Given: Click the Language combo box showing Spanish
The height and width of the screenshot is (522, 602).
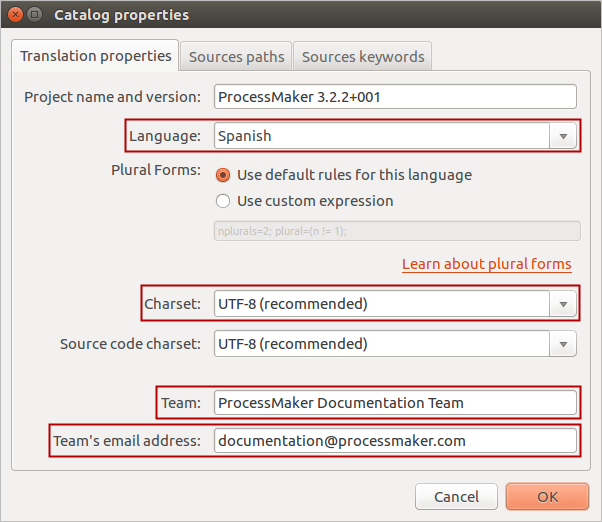Looking at the screenshot, I should click(382, 135).
